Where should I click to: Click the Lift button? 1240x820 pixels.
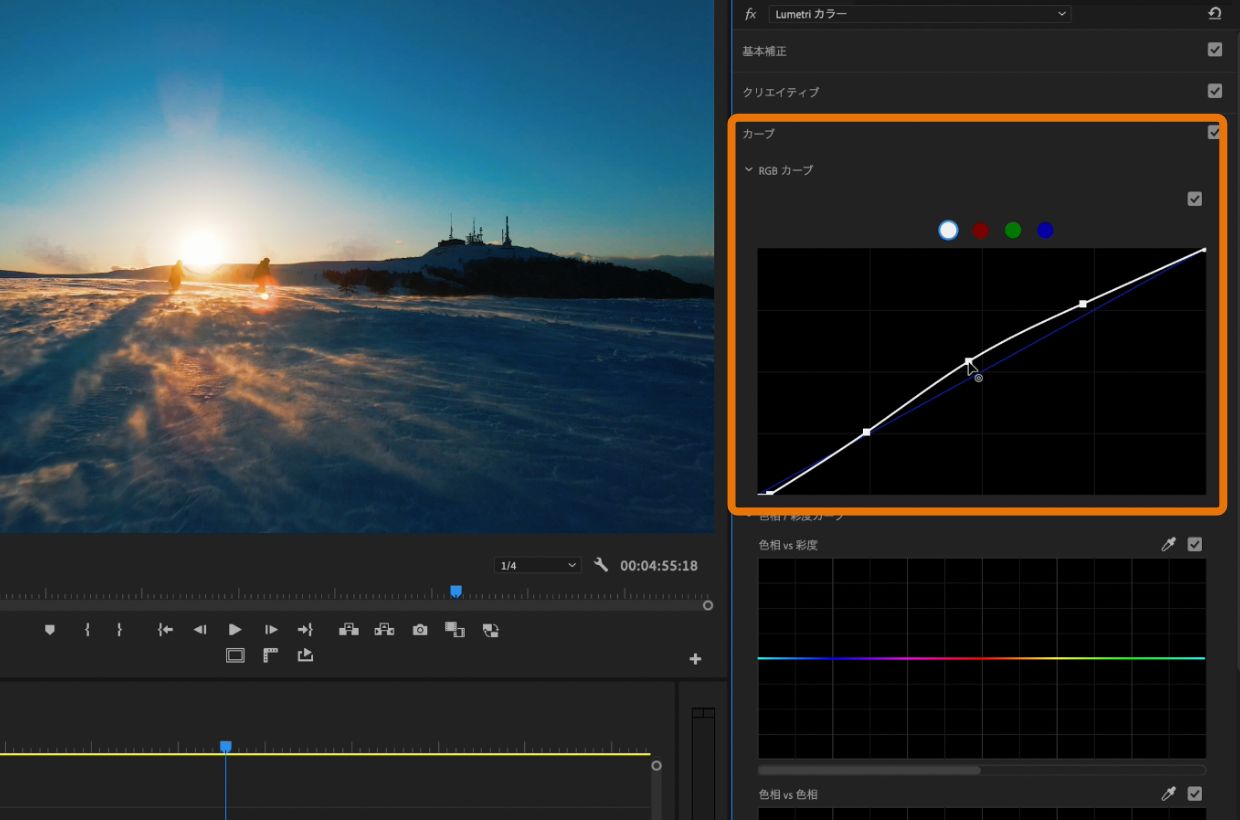click(x=349, y=630)
